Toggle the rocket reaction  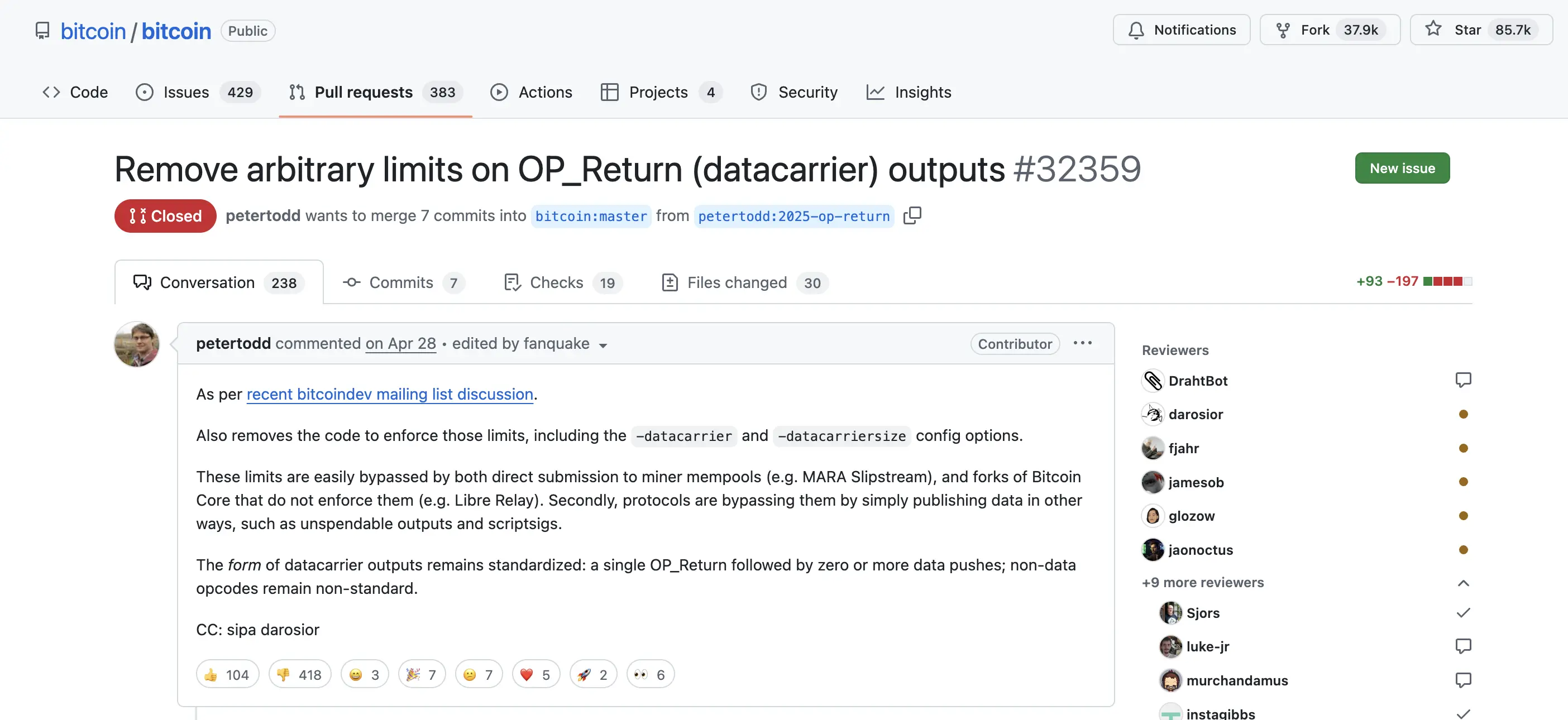[592, 674]
